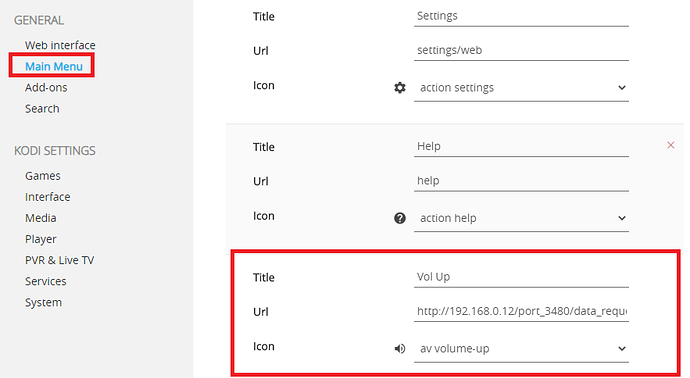Click the volume-up speaker icon

pyautogui.click(x=400, y=349)
